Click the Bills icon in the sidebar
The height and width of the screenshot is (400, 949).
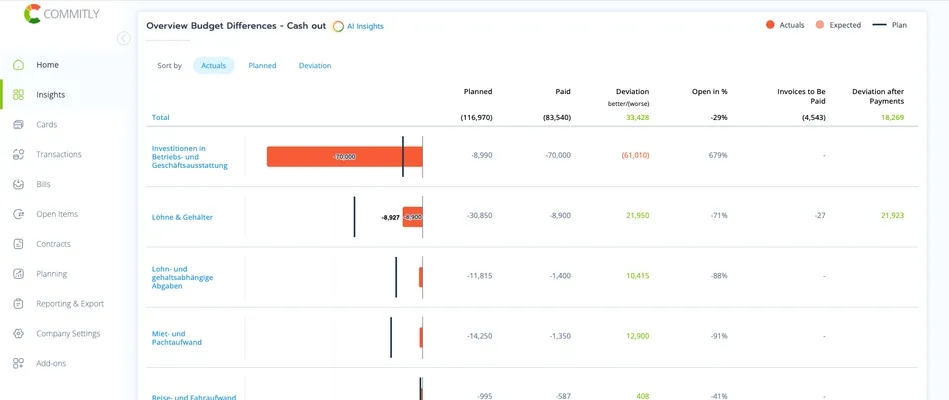click(19, 184)
